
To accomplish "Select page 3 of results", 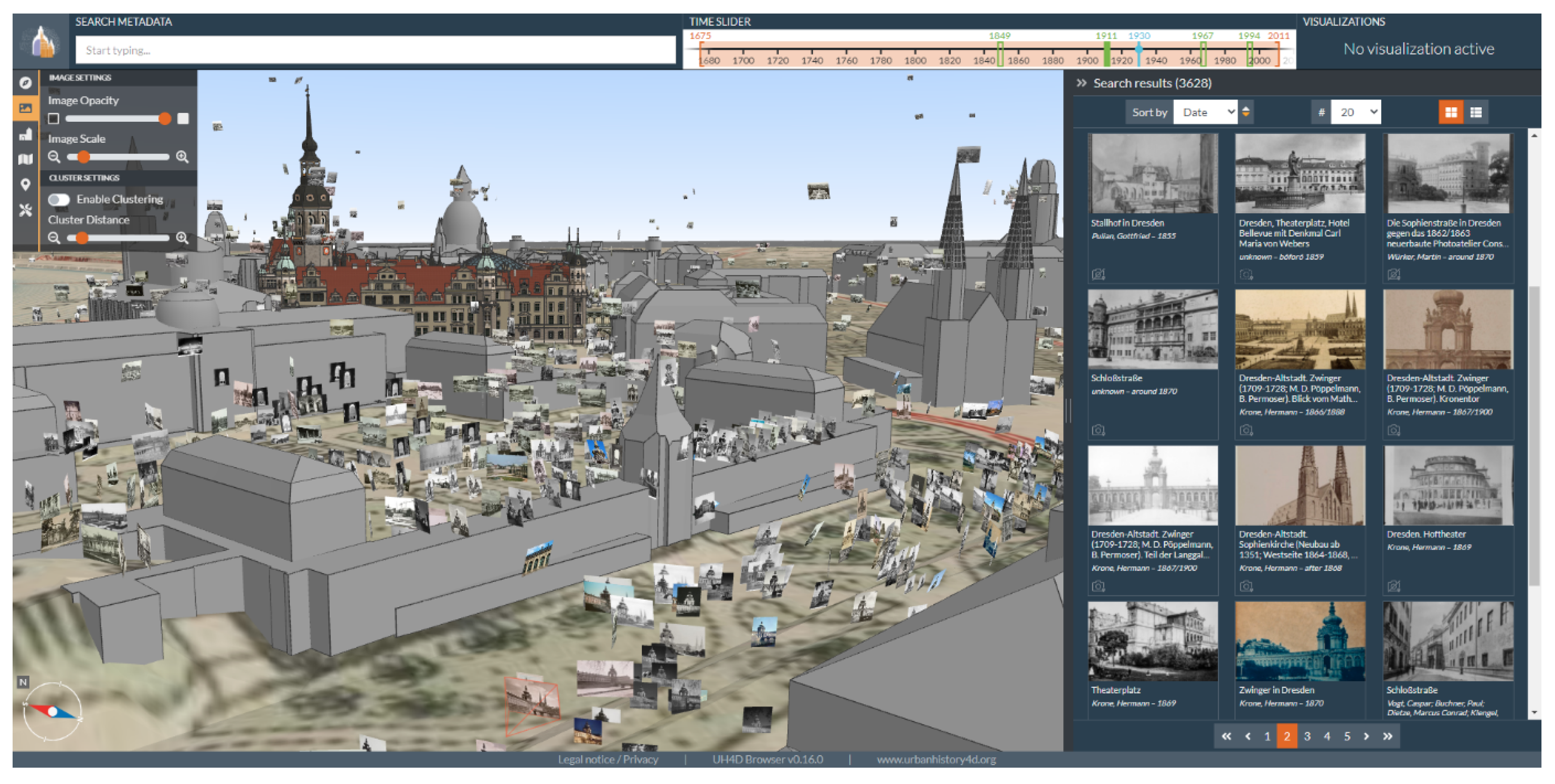I will click(1307, 736).
